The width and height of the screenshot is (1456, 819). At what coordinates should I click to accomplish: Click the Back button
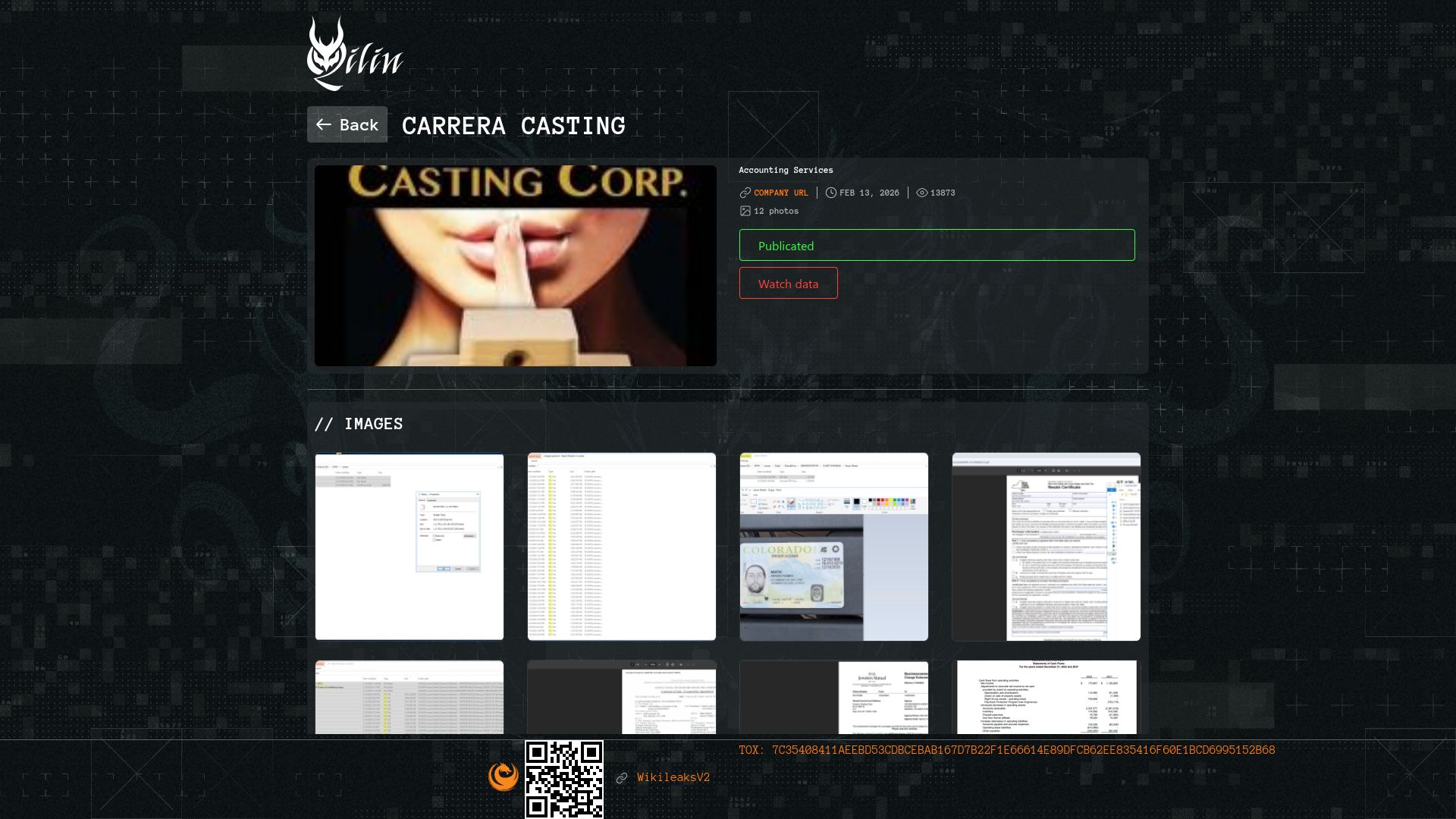pos(347,124)
